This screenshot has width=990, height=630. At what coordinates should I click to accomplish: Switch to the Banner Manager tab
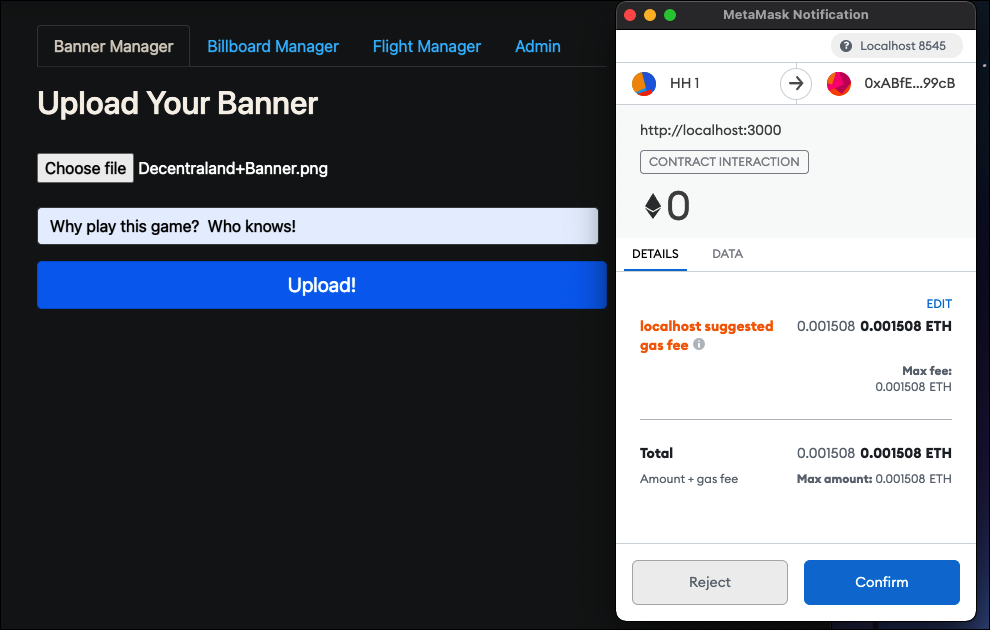point(114,46)
